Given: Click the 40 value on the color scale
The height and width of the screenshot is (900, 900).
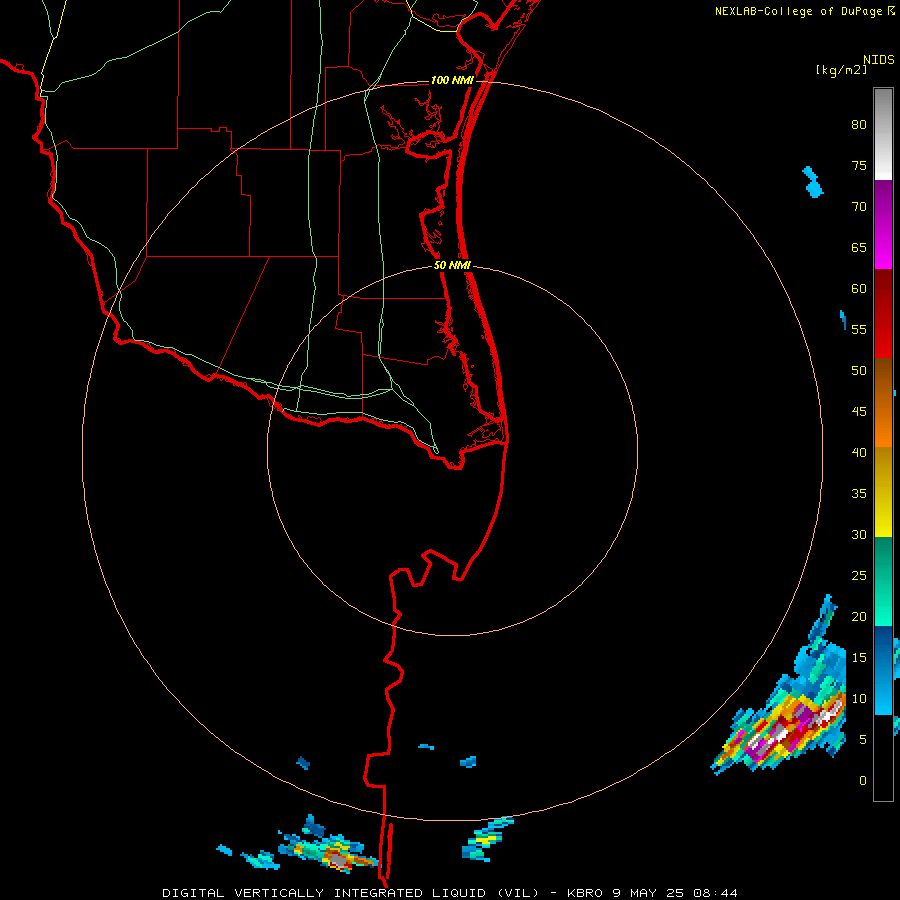Looking at the screenshot, I should [x=859, y=452].
